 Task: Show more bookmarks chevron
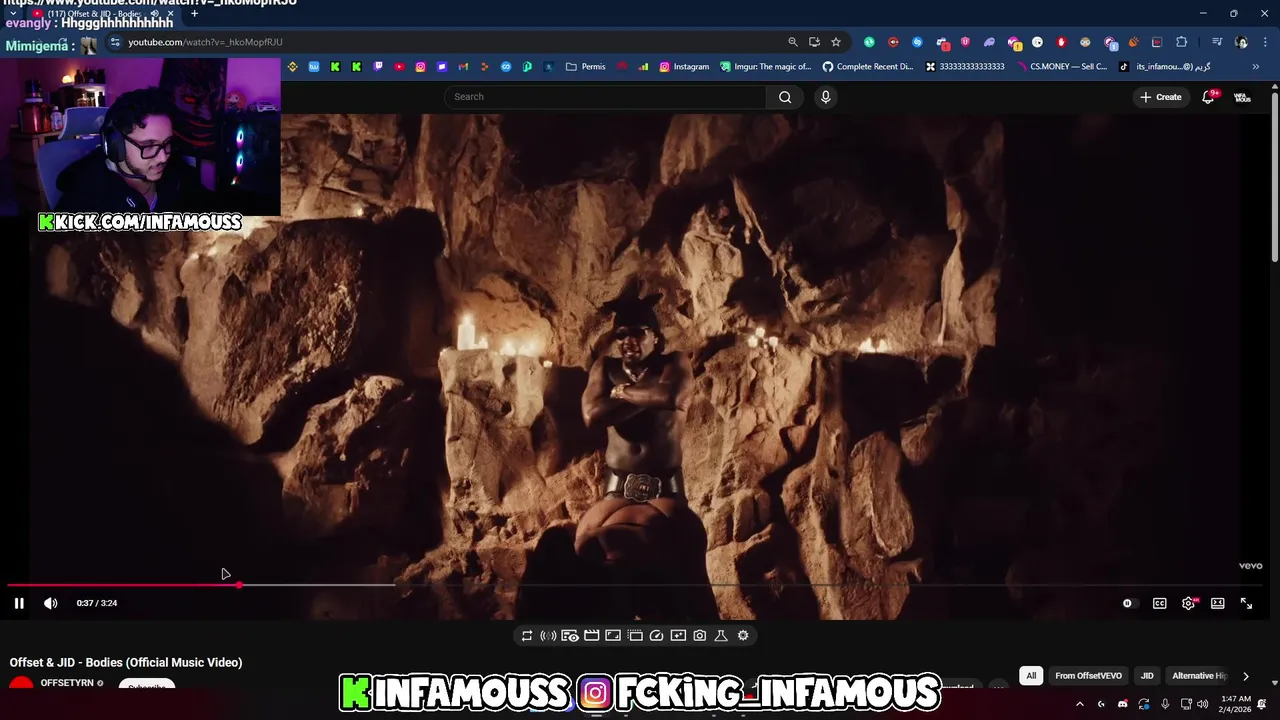pos(1255,67)
